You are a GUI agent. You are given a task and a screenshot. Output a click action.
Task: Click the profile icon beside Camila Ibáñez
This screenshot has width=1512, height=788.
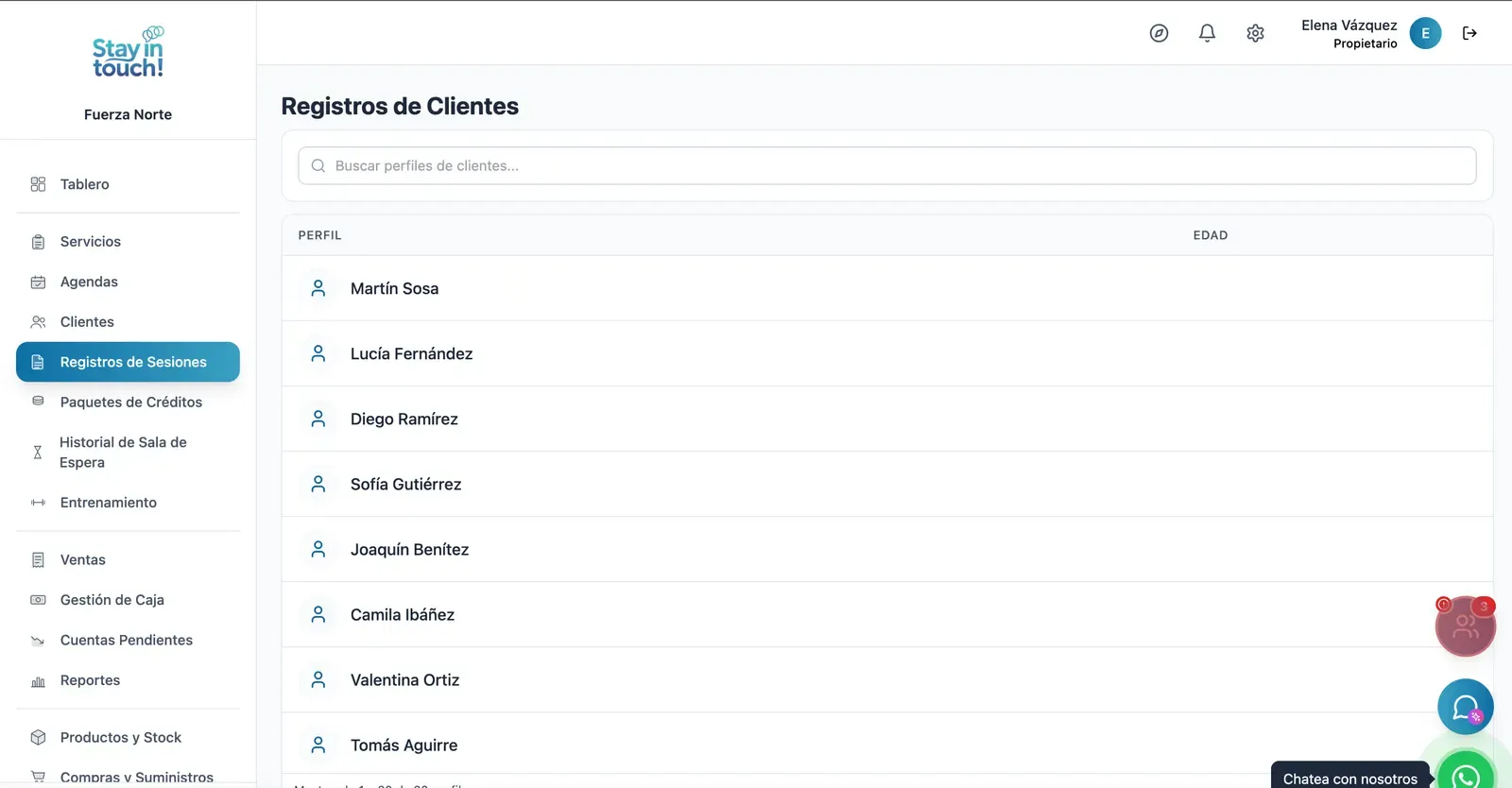click(318, 614)
